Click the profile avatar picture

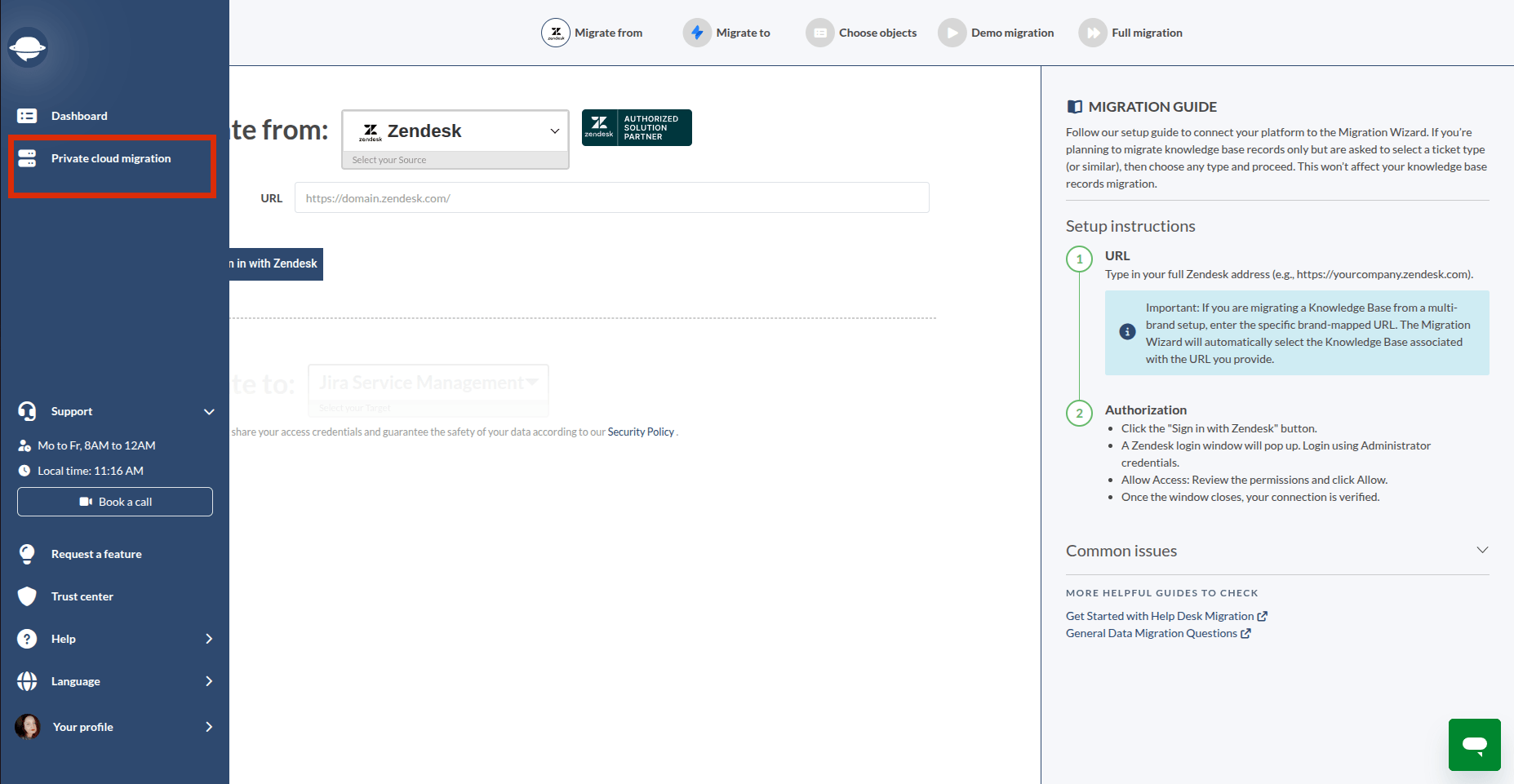click(28, 727)
